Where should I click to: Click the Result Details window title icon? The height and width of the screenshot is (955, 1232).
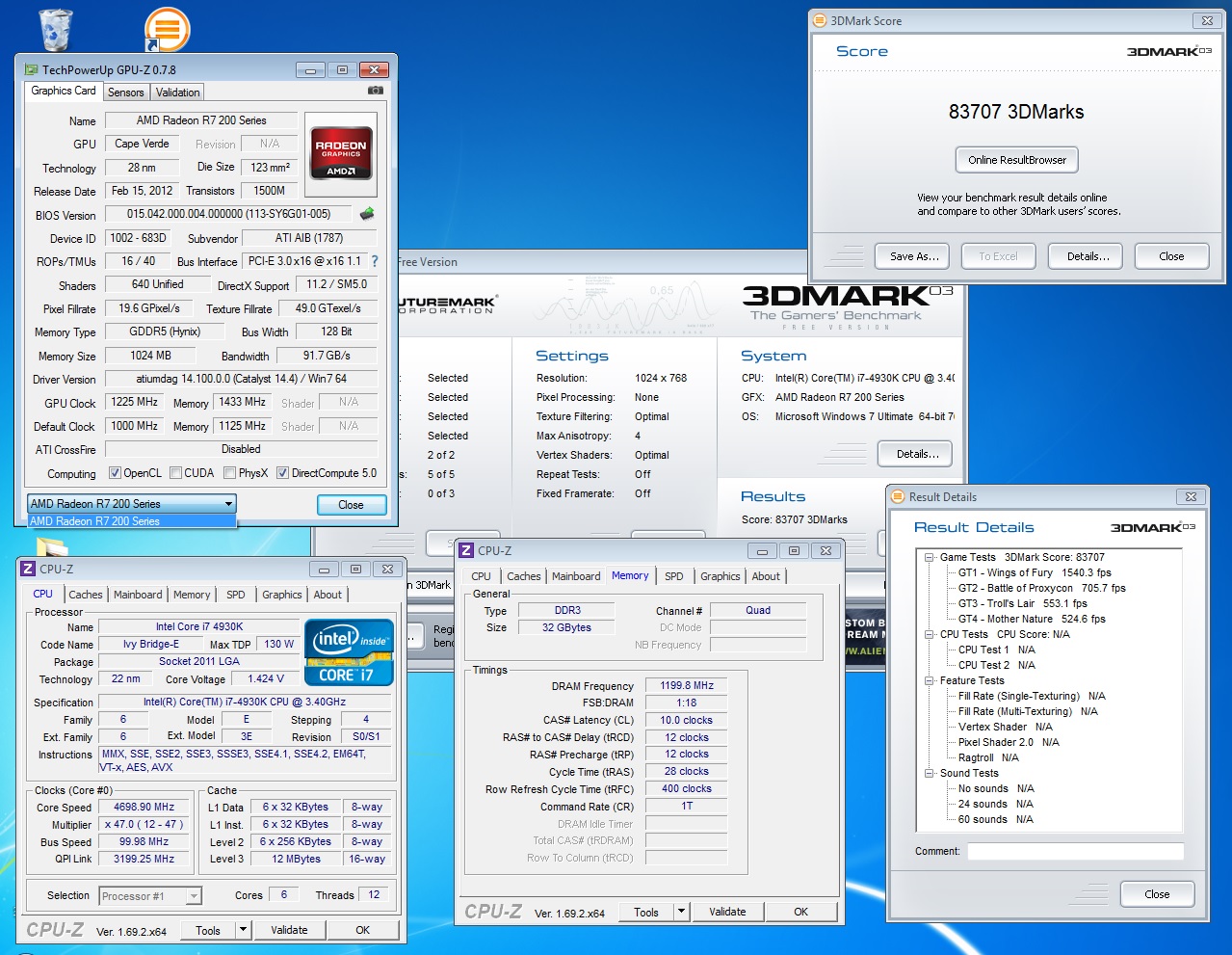[898, 496]
